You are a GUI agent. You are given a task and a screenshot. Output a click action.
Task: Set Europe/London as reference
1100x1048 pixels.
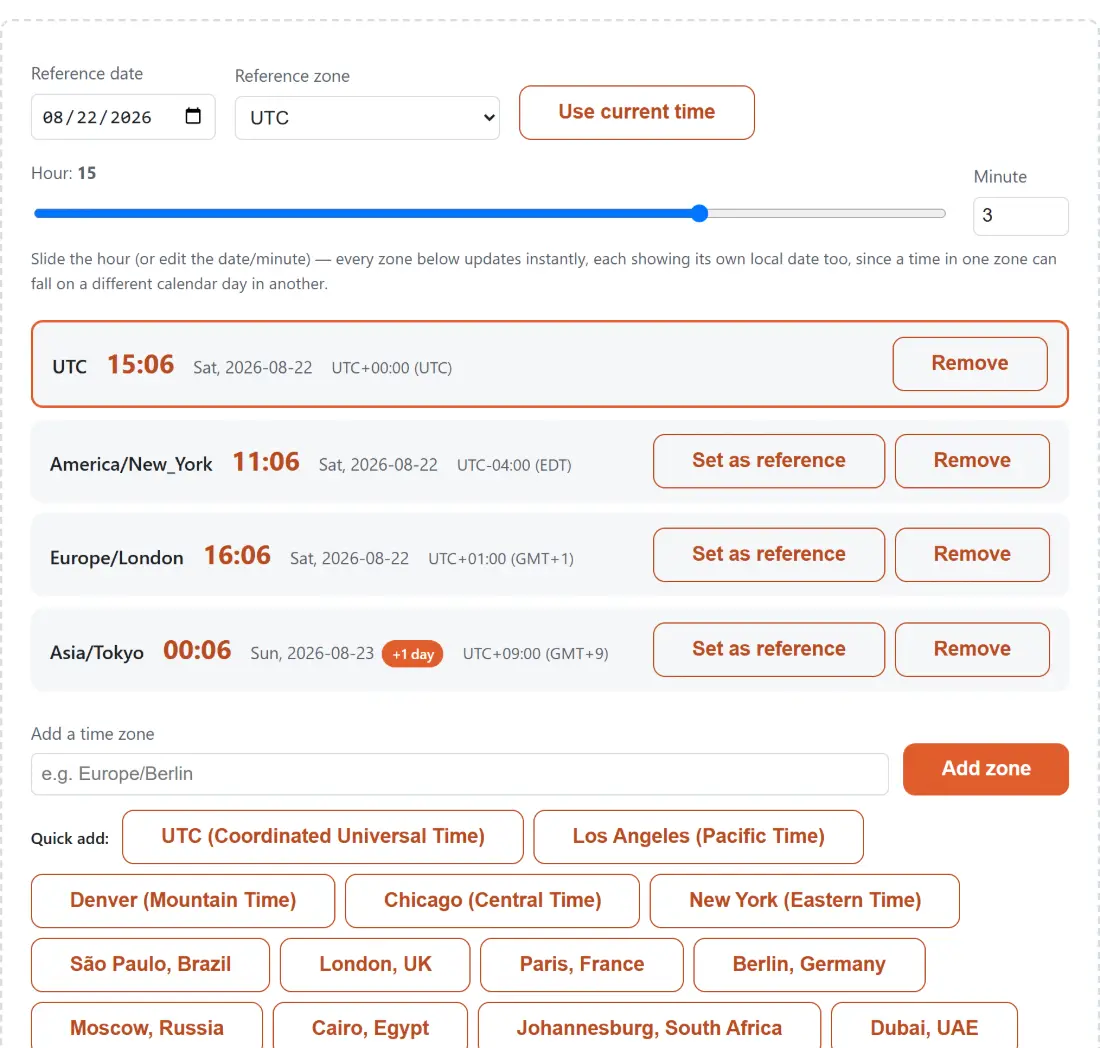(769, 554)
